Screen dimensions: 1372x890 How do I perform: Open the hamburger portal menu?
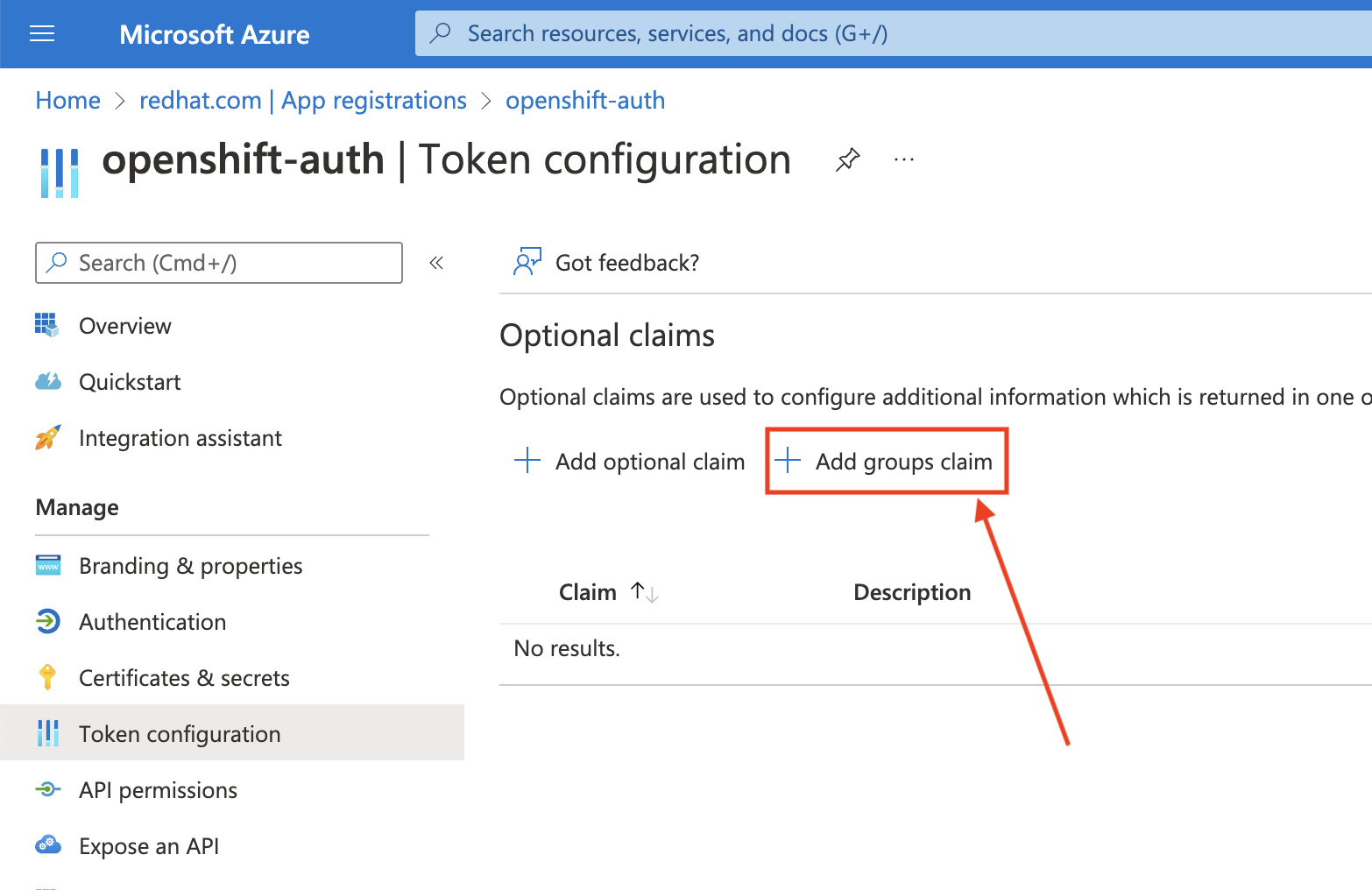42,34
